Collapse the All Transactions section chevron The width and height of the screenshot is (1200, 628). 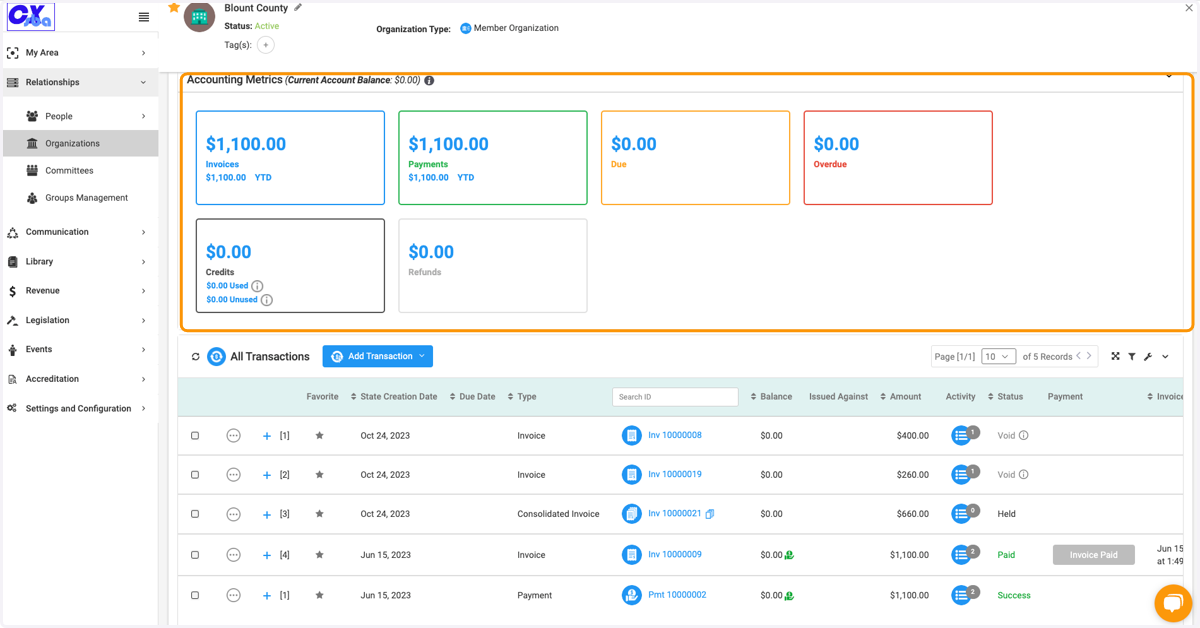(1165, 357)
